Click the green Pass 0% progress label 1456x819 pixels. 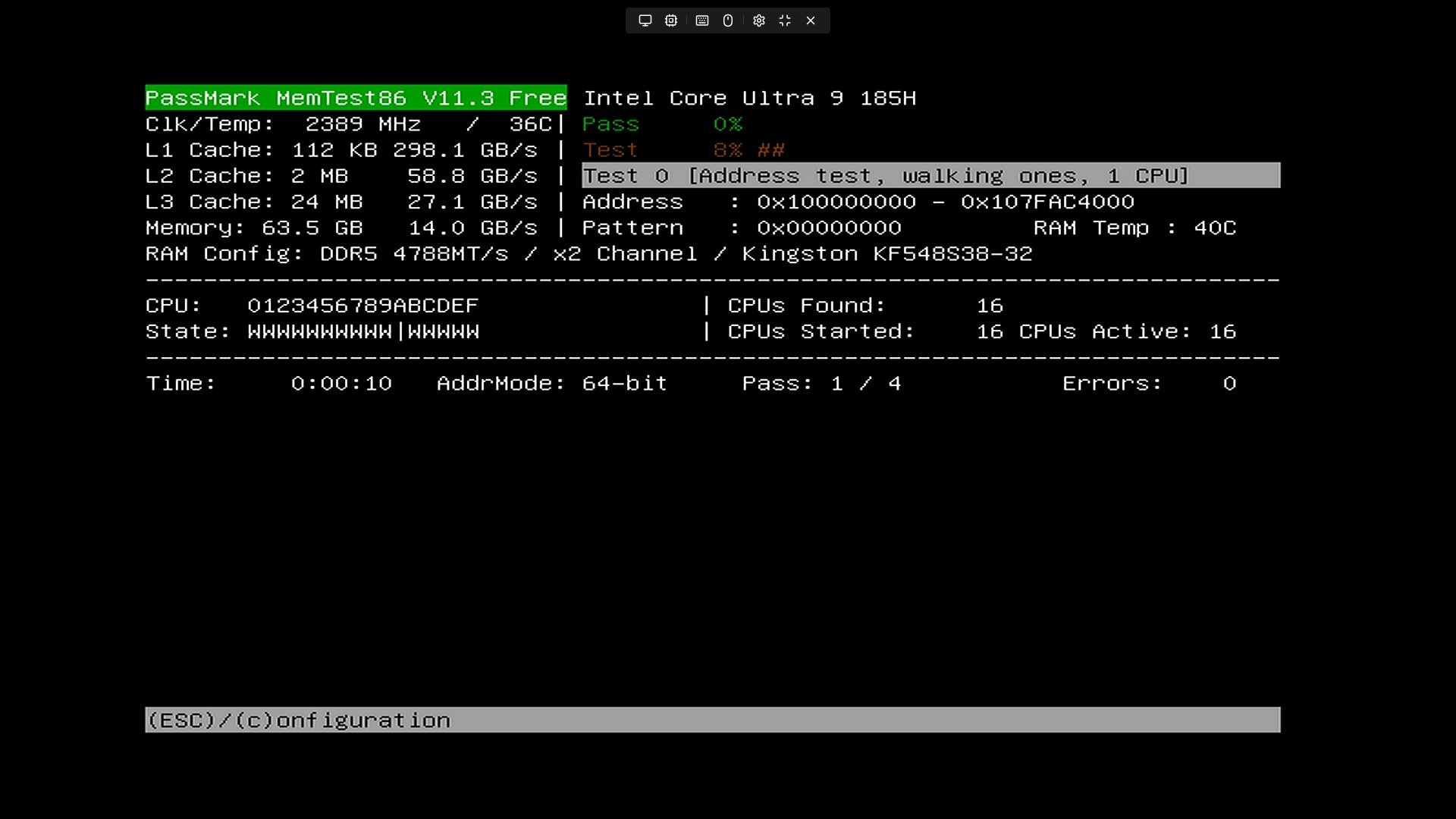coord(661,124)
